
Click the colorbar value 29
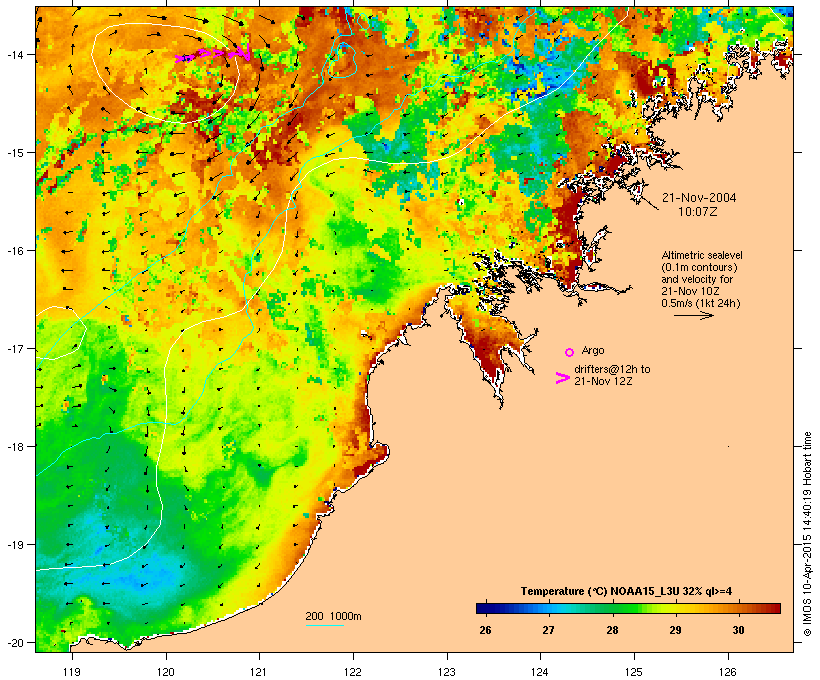(x=675, y=630)
